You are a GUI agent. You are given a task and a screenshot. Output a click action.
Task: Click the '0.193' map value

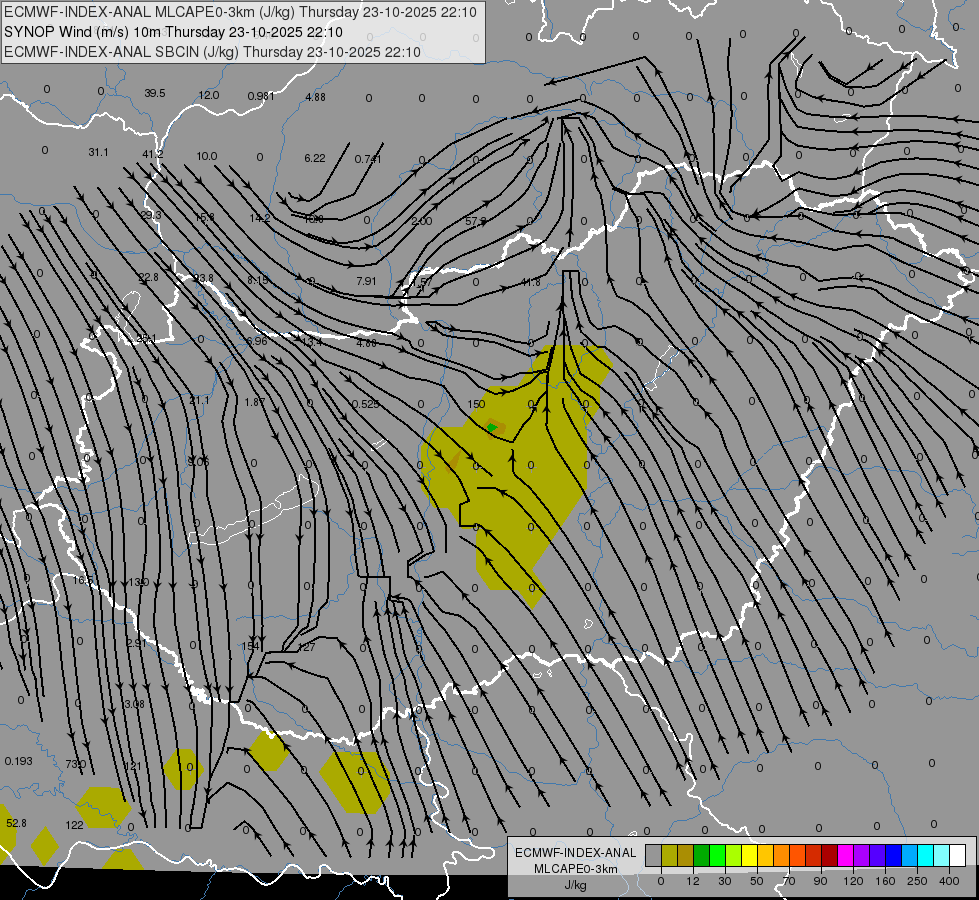18,761
